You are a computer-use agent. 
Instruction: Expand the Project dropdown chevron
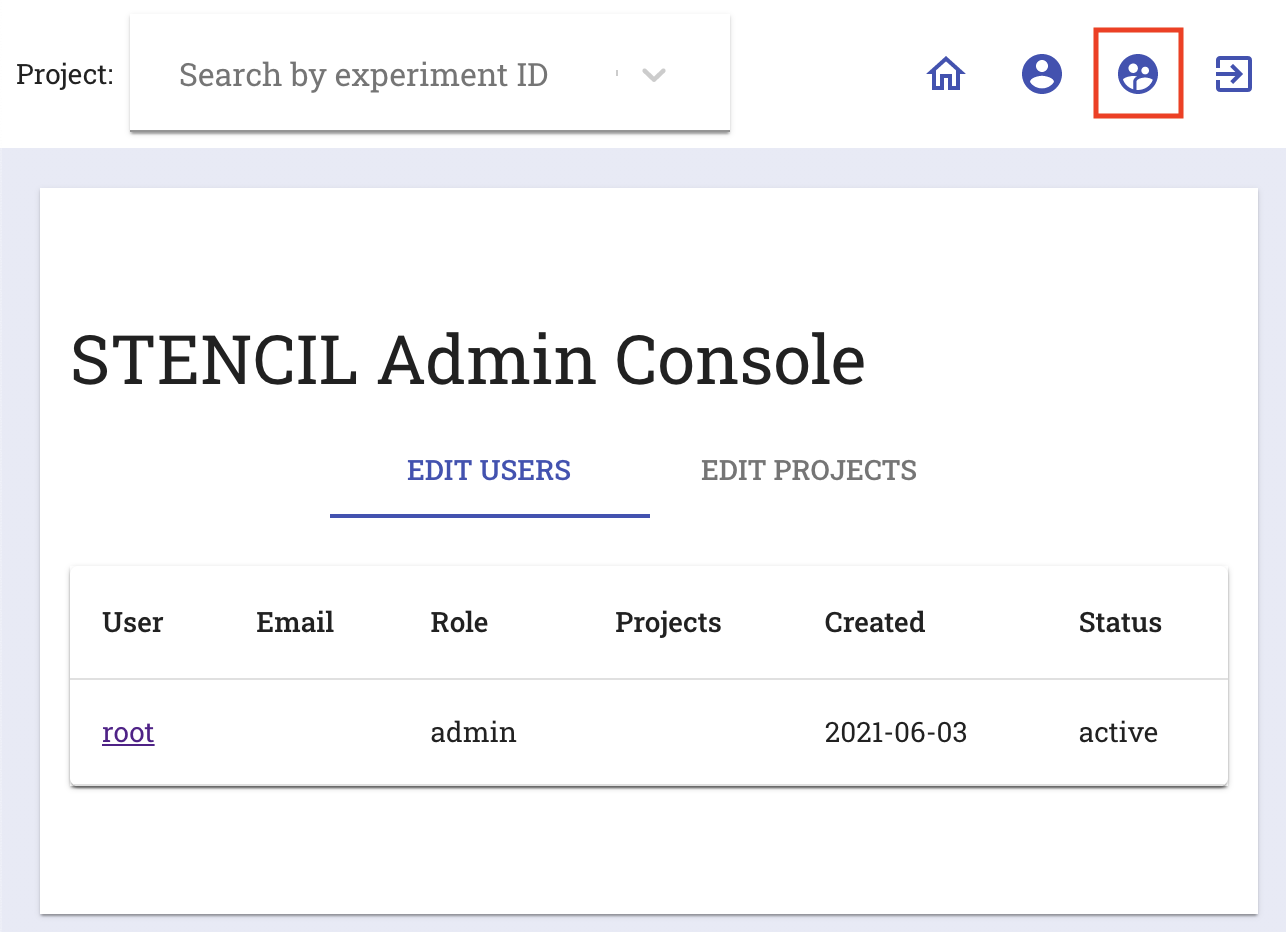(x=653, y=75)
